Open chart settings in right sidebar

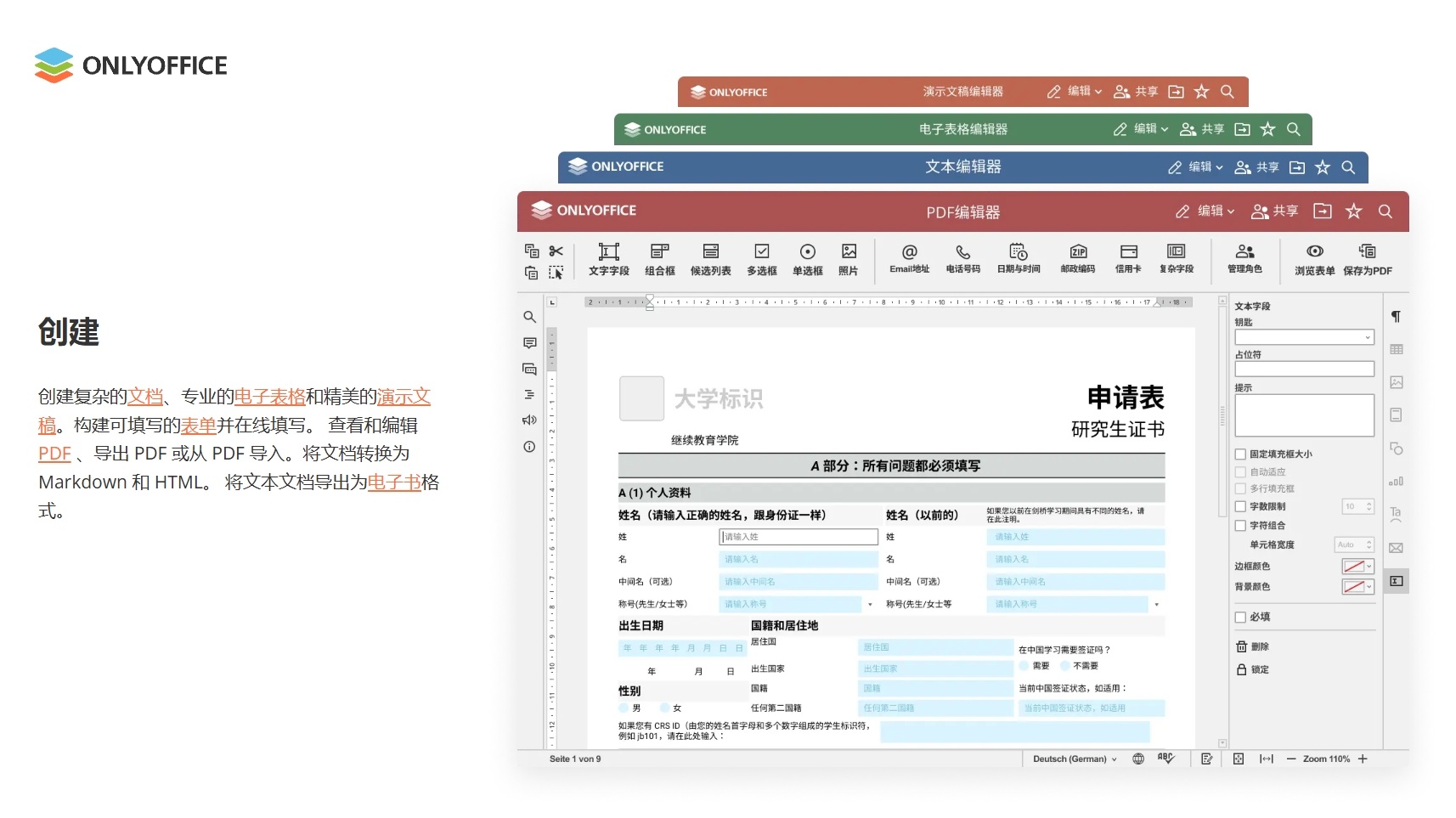click(1396, 481)
